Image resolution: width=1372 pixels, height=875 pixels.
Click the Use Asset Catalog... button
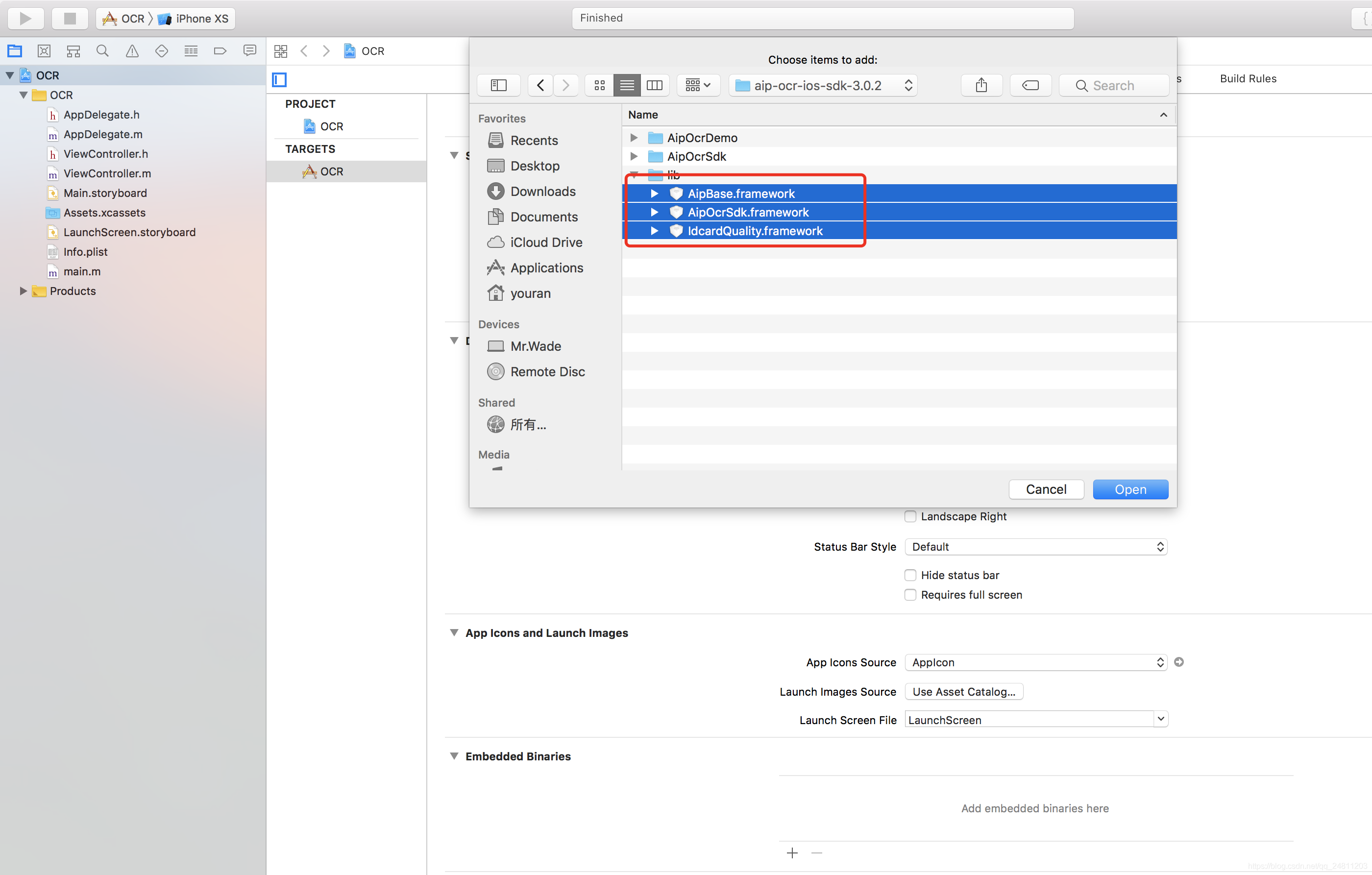pyautogui.click(x=964, y=692)
